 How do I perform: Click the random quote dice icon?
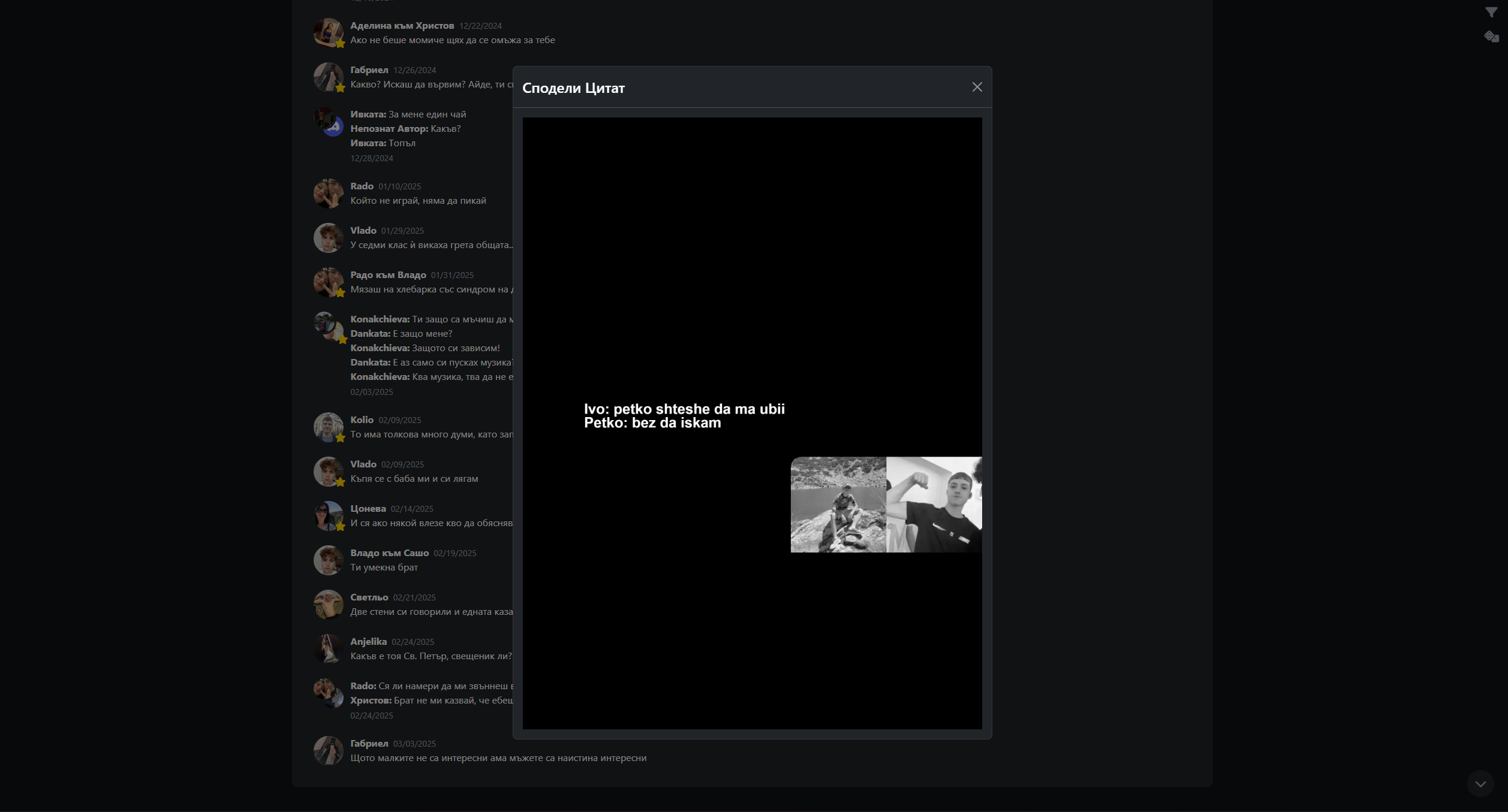[1491, 37]
